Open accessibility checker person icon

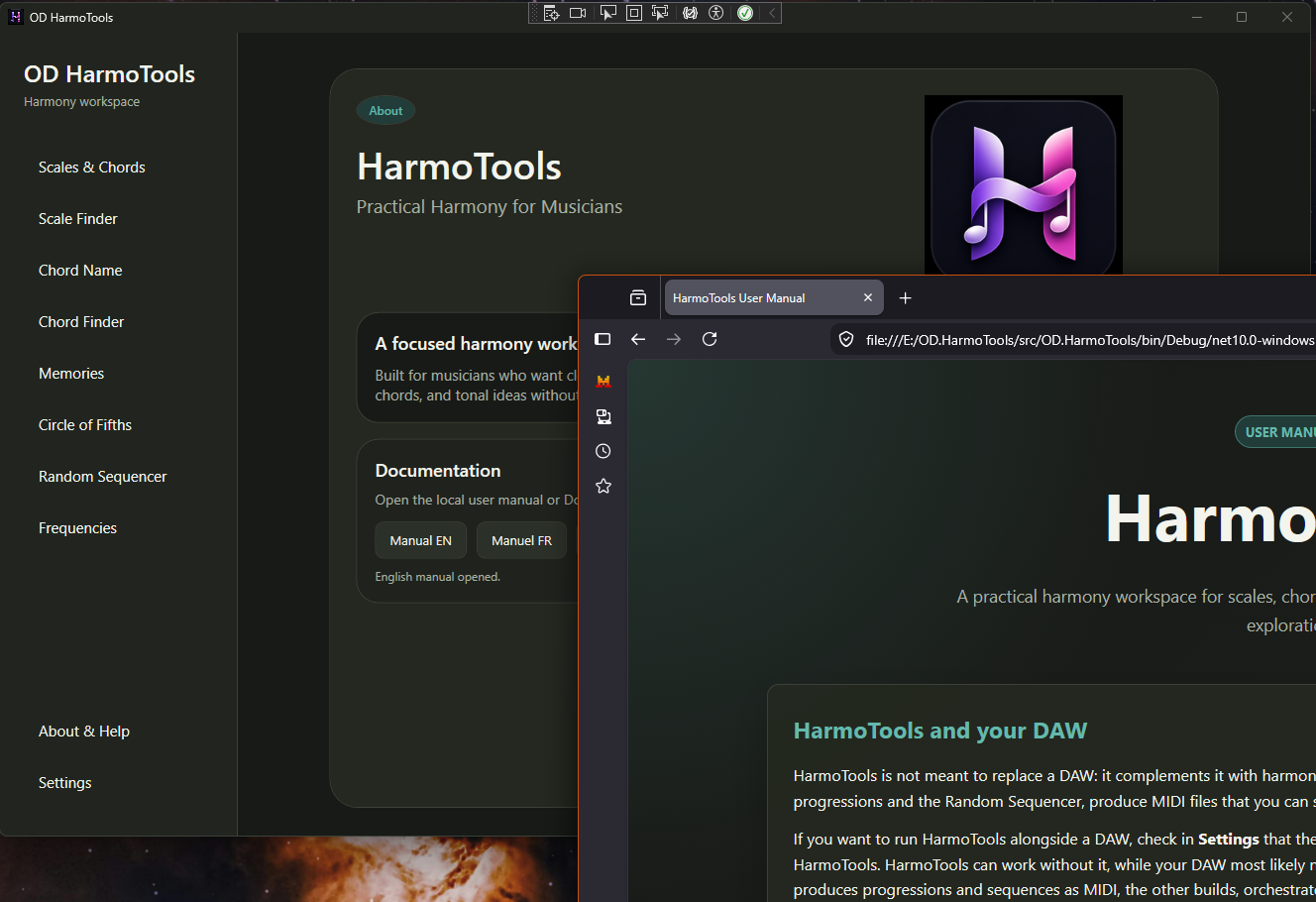(x=716, y=13)
